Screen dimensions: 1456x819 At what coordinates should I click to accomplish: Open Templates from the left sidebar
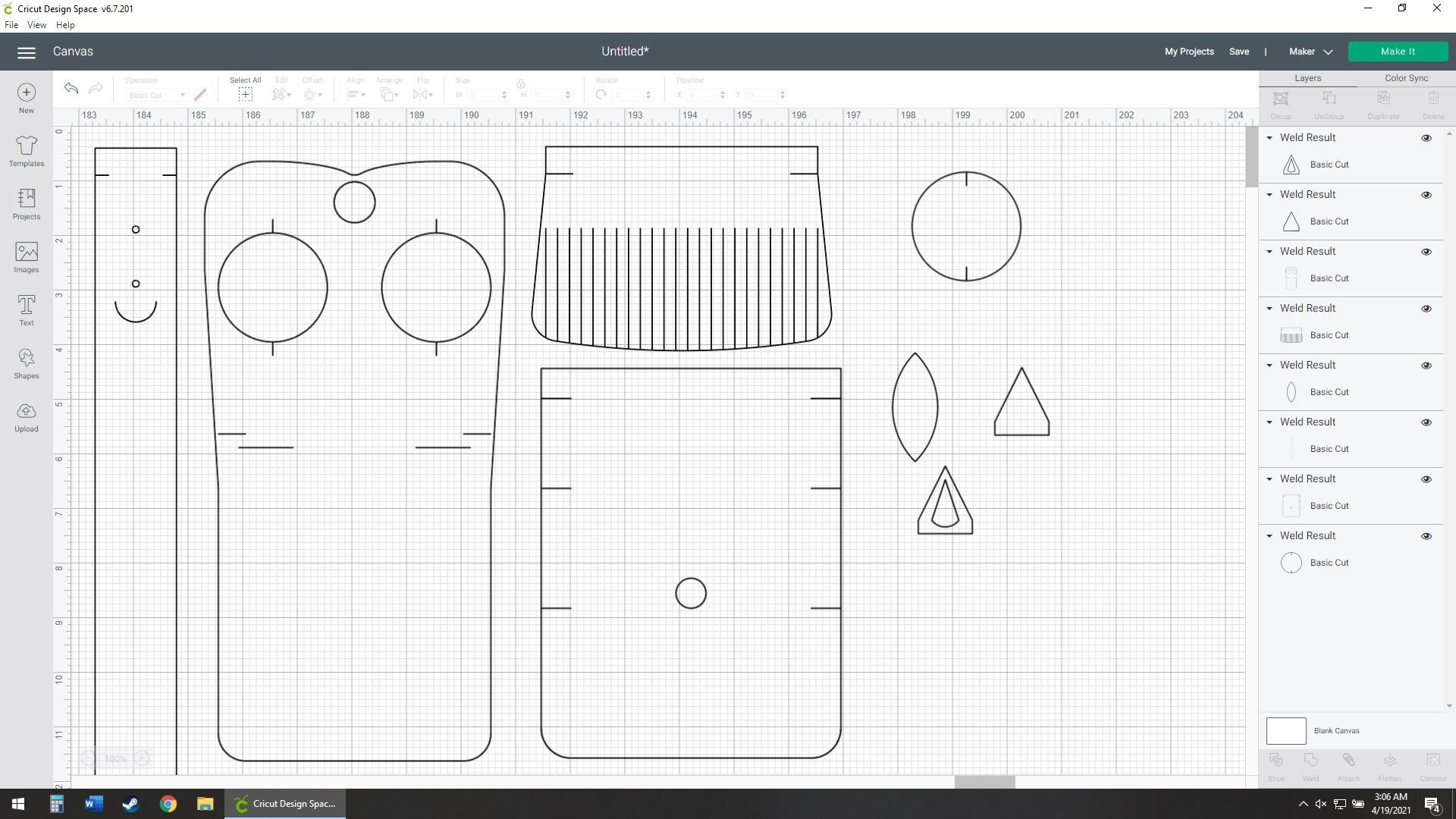[26, 150]
